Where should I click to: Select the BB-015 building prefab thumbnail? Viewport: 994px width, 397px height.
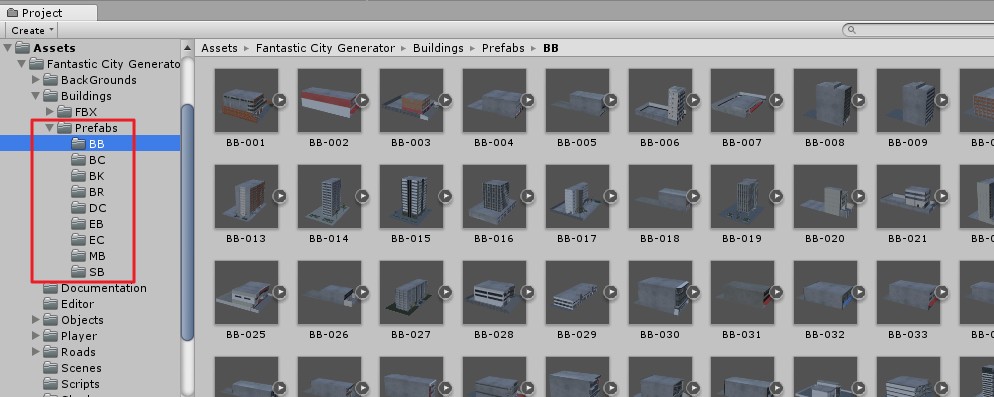[411, 197]
